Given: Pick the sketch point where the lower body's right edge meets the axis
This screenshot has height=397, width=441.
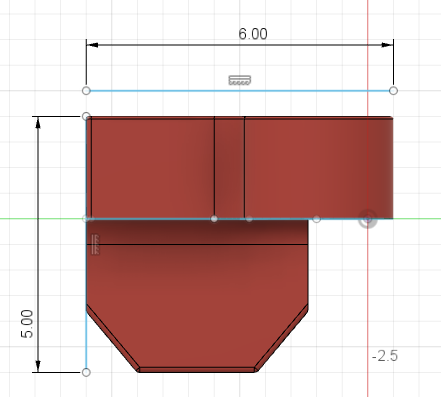Looking at the screenshot, I should point(316,219).
